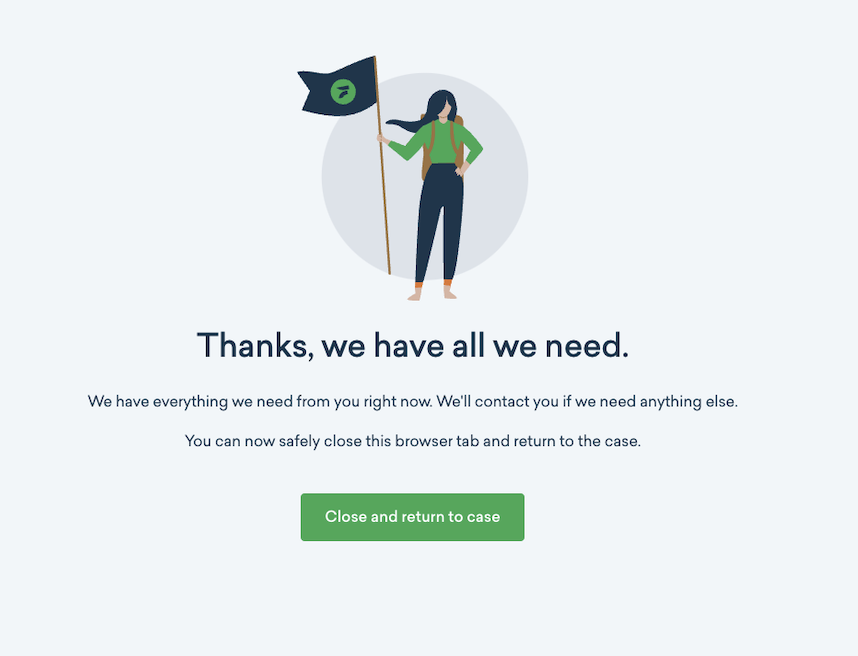
Task: Click the woman's face in the illustration
Action: pyautogui.click(x=445, y=109)
